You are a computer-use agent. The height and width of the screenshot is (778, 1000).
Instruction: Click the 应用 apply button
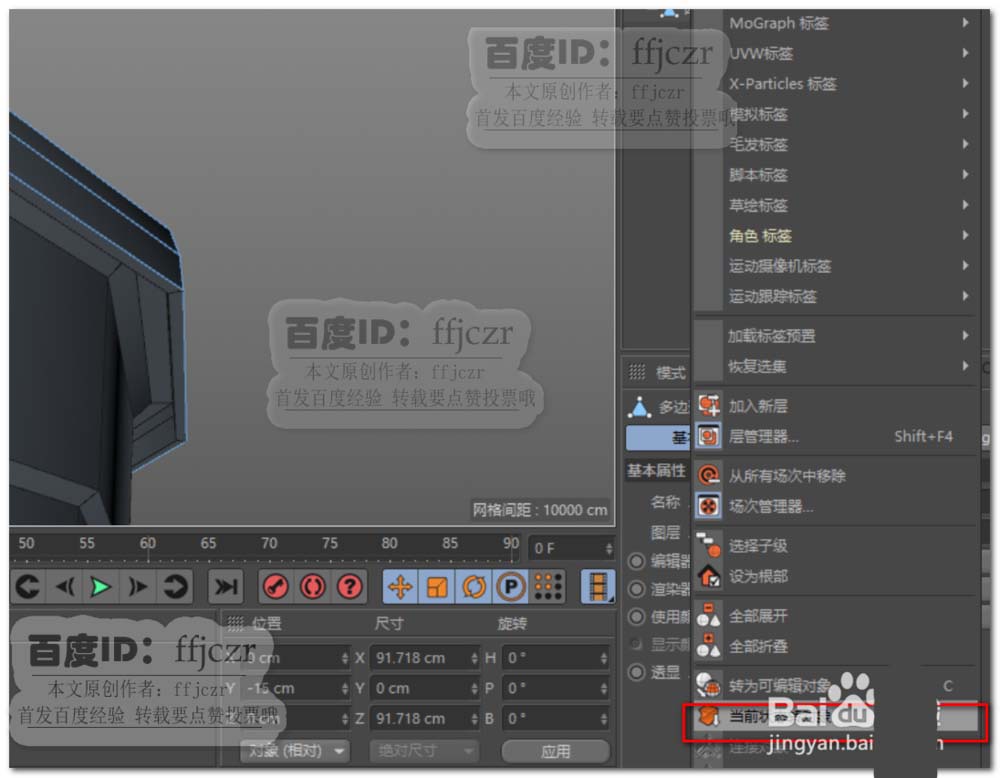[x=555, y=751]
